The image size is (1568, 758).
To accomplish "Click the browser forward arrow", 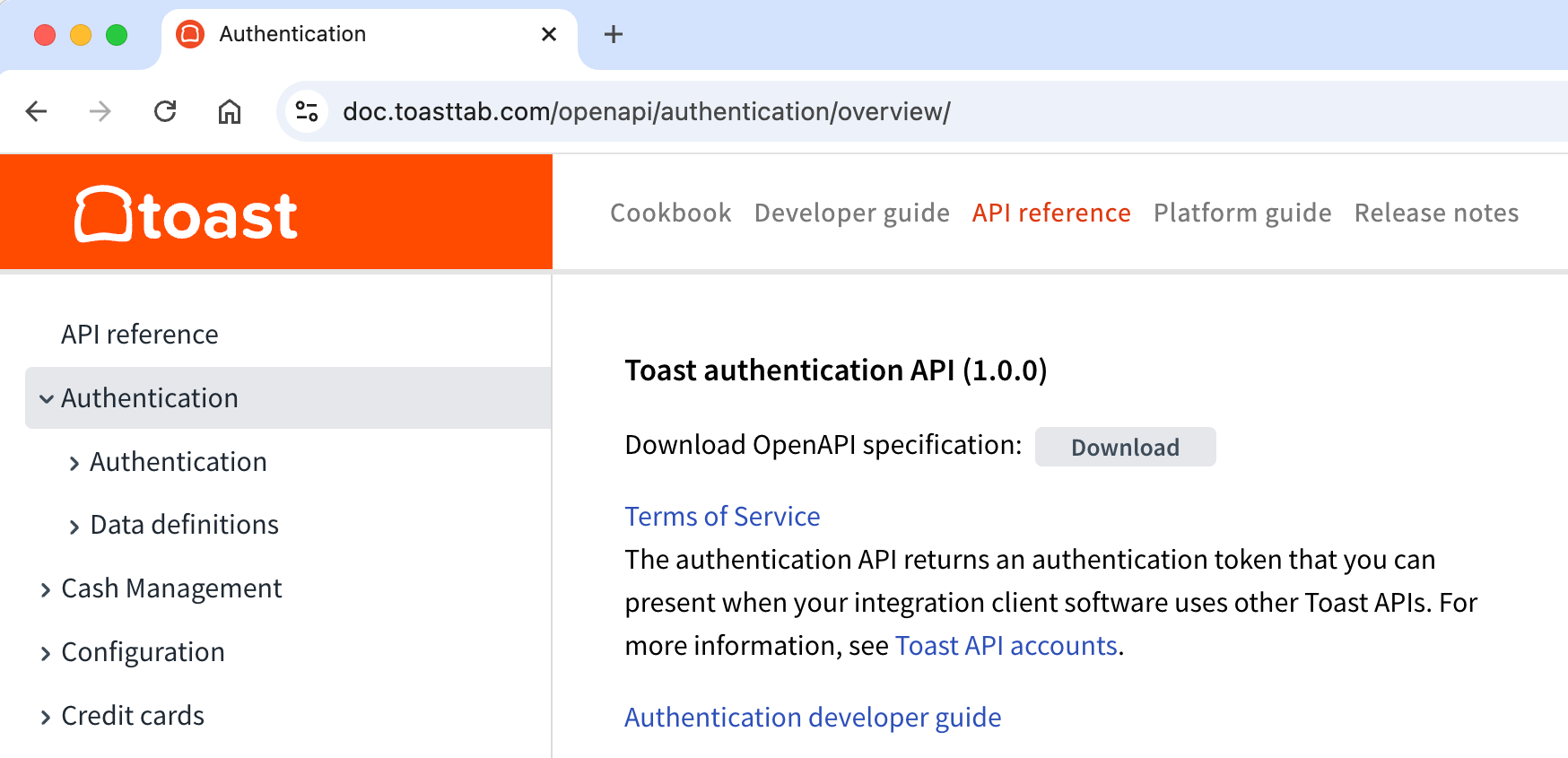I will [x=100, y=111].
